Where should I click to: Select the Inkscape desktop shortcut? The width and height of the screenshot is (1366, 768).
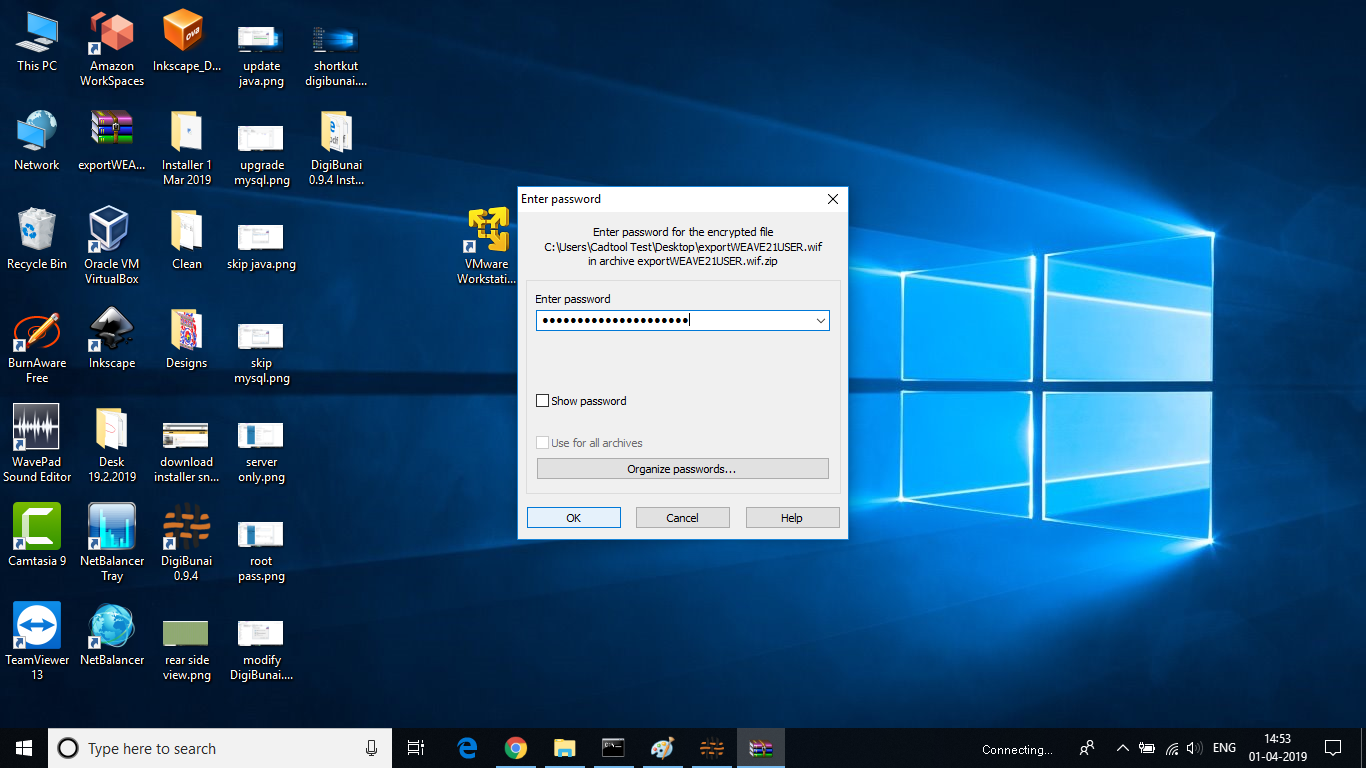tap(111, 330)
